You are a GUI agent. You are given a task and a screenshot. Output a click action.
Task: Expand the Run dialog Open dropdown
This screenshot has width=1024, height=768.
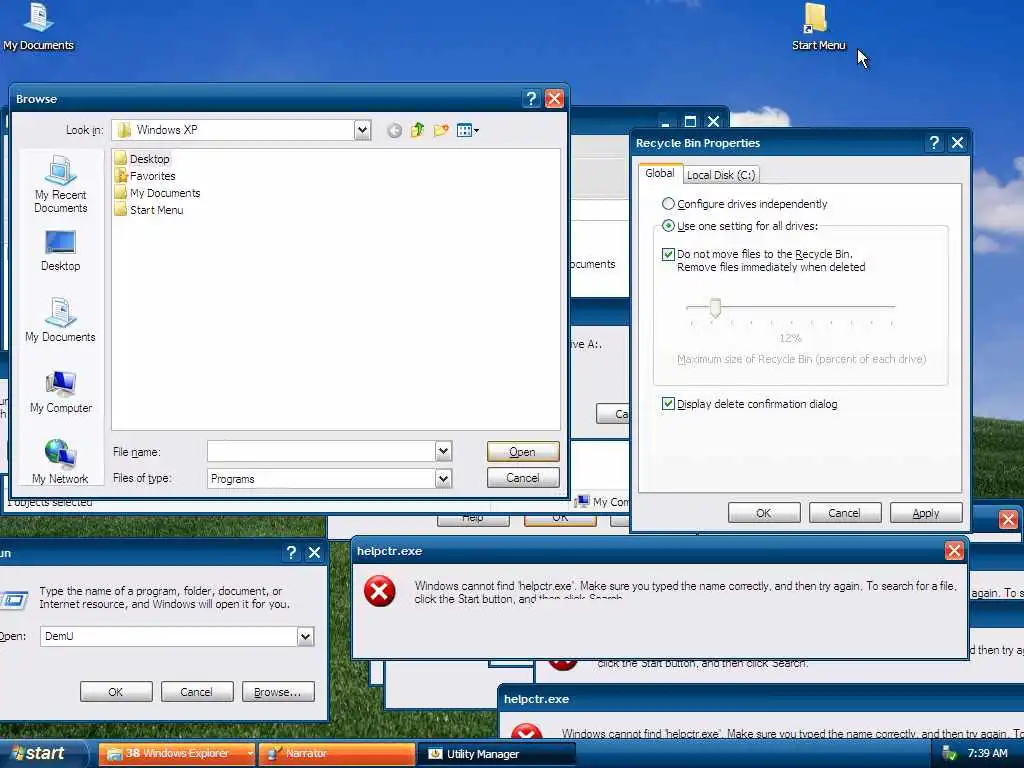pyautogui.click(x=305, y=636)
